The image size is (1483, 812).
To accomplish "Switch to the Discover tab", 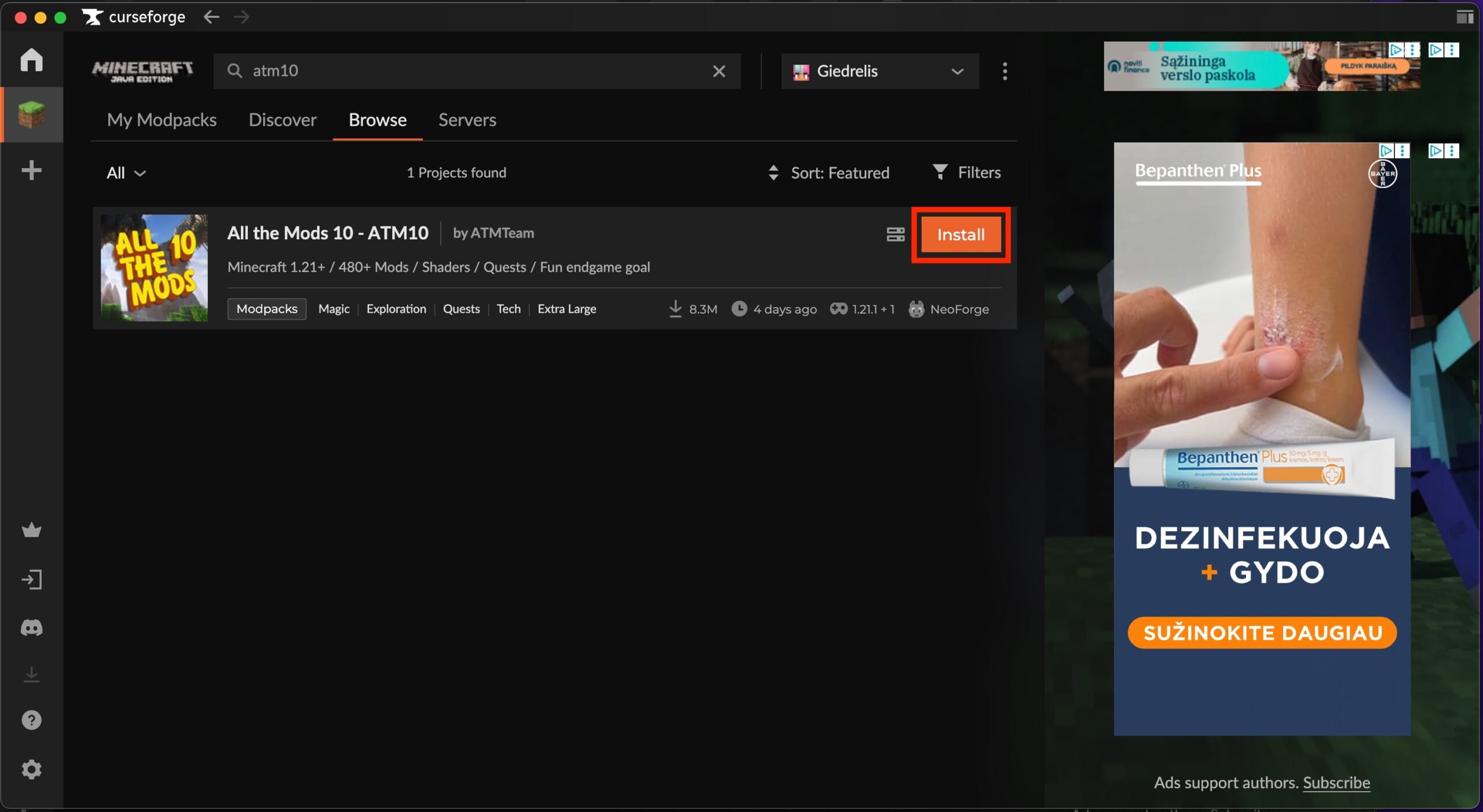I will [283, 120].
